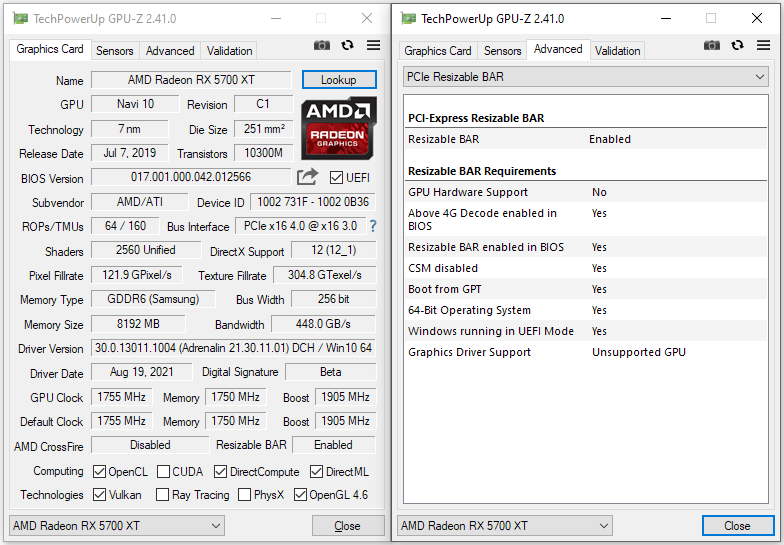784x545 pixels.
Task: Select the CSM disabled row
Action: [x=586, y=268]
